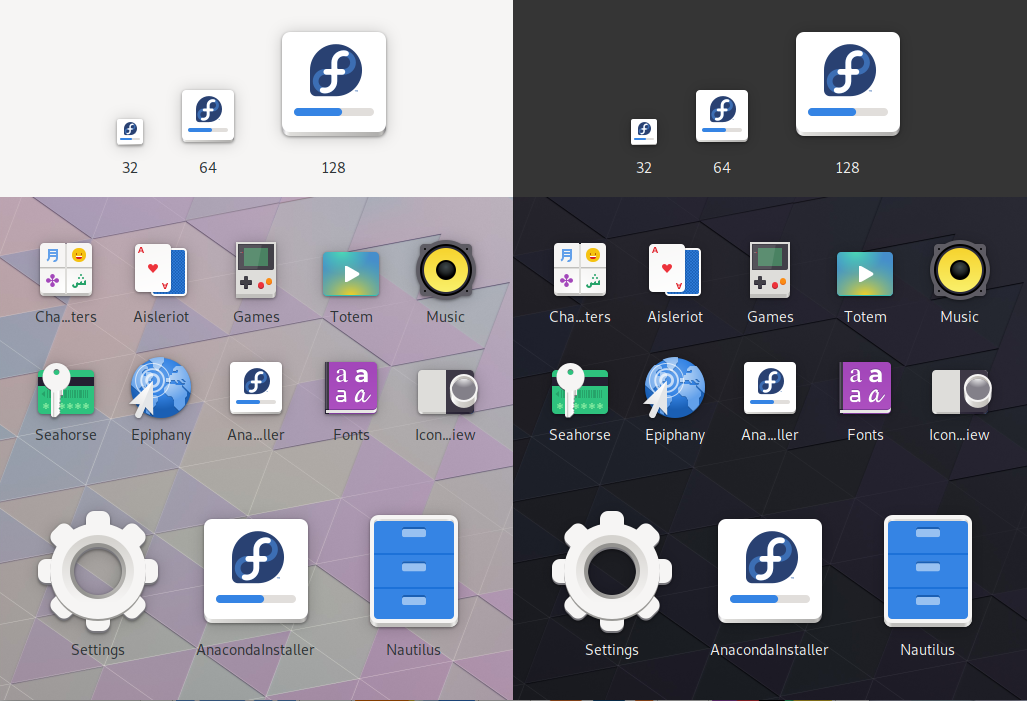Image resolution: width=1027 pixels, height=701 pixels.
Task: Open the Seahorse key icon in the light panel
Action: [x=65, y=390]
